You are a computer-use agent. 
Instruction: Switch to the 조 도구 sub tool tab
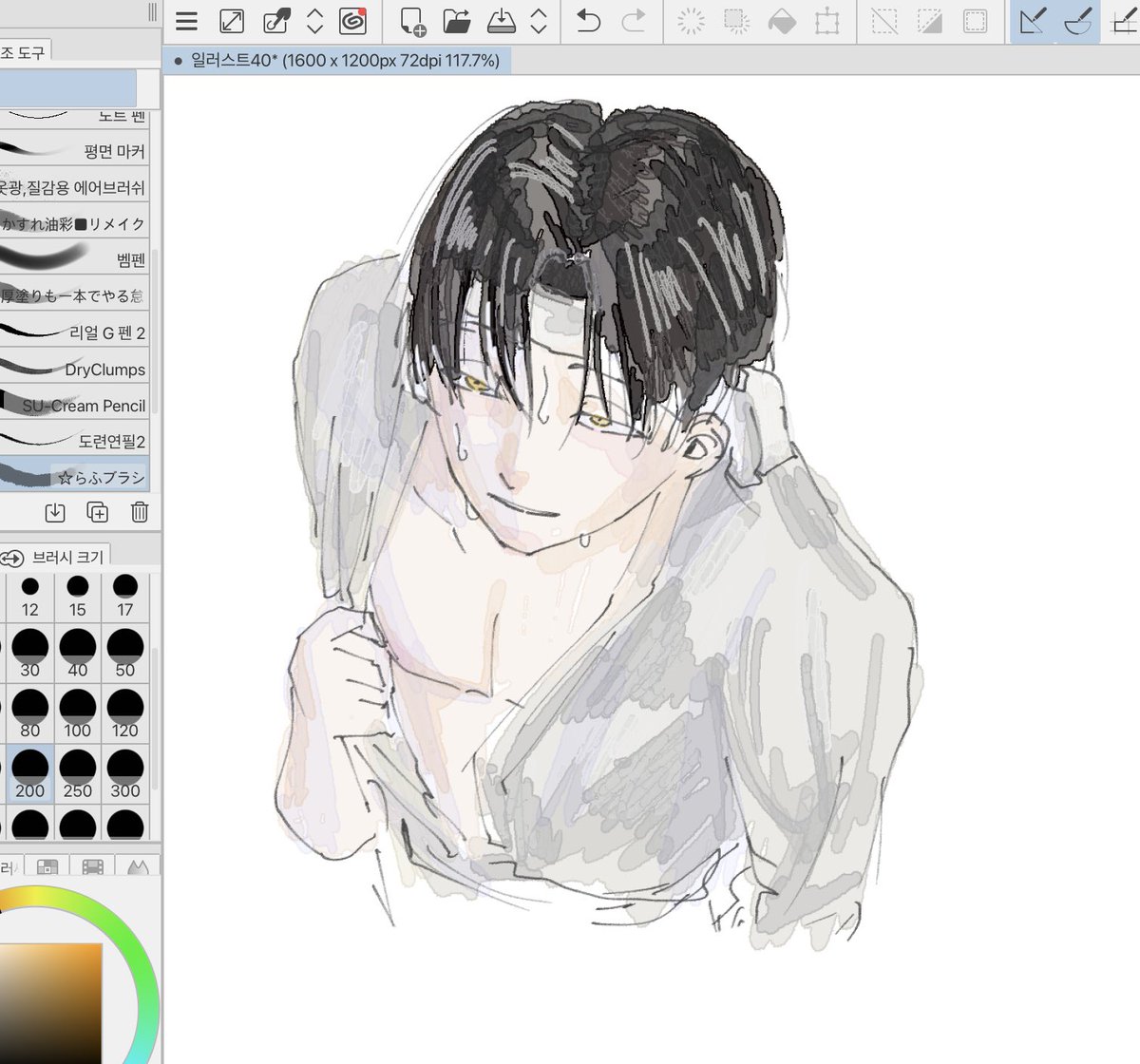tap(25, 53)
